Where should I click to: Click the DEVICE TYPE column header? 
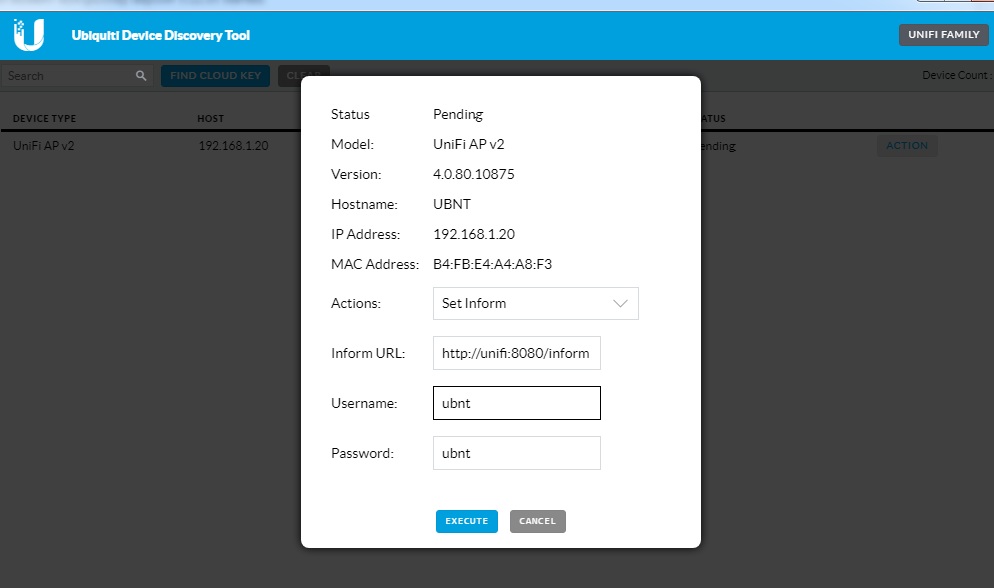(x=44, y=118)
